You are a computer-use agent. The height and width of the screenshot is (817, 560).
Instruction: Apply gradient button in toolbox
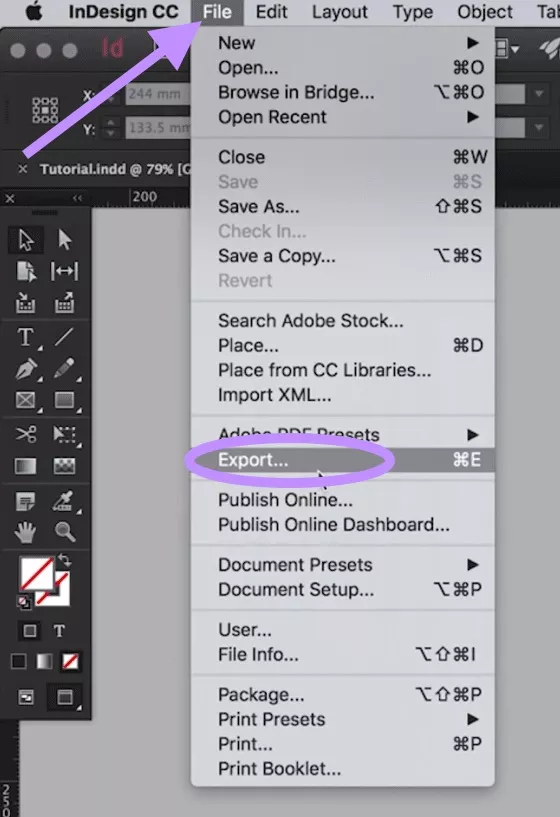(x=44, y=662)
